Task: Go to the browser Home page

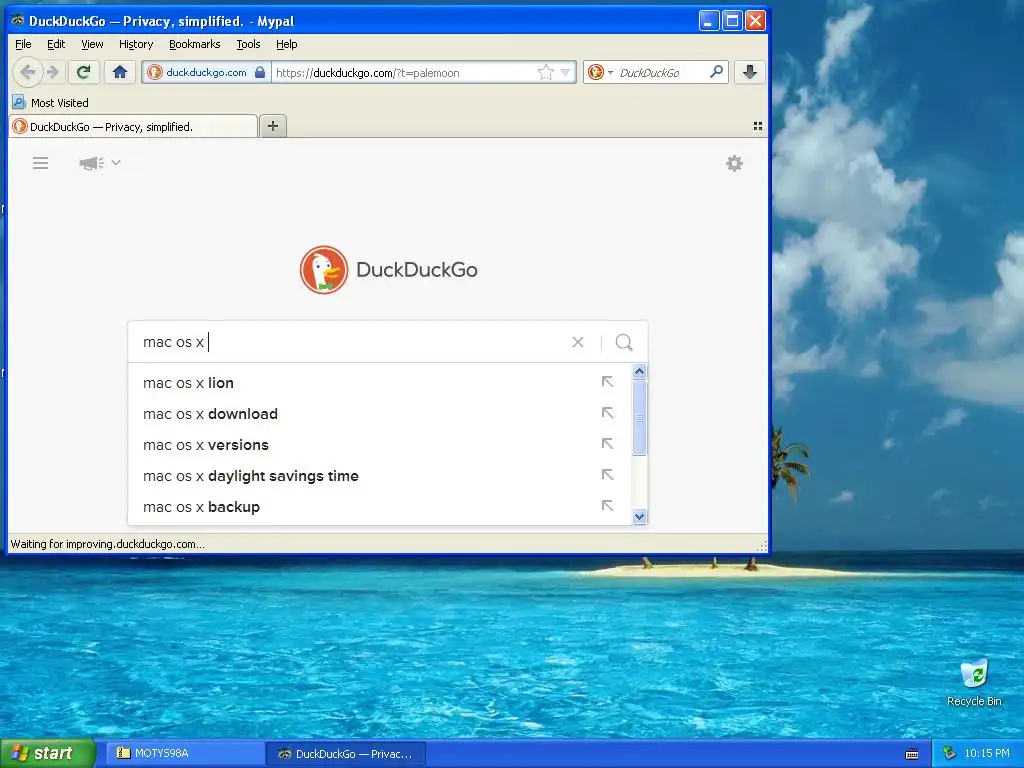Action: tap(120, 72)
